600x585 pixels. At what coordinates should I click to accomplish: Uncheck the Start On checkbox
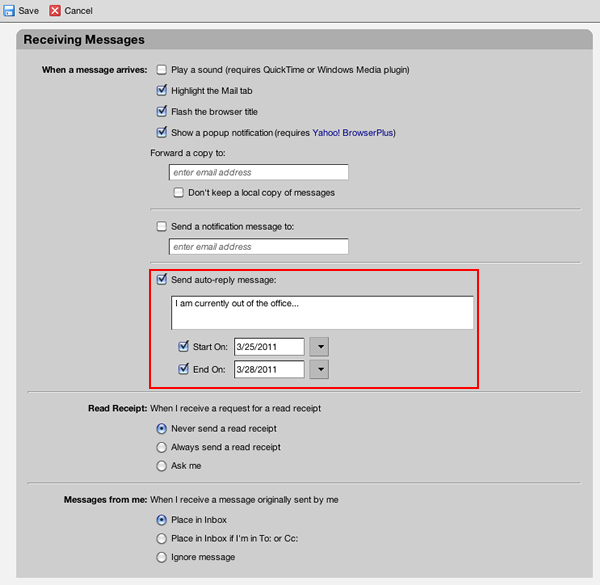183,346
